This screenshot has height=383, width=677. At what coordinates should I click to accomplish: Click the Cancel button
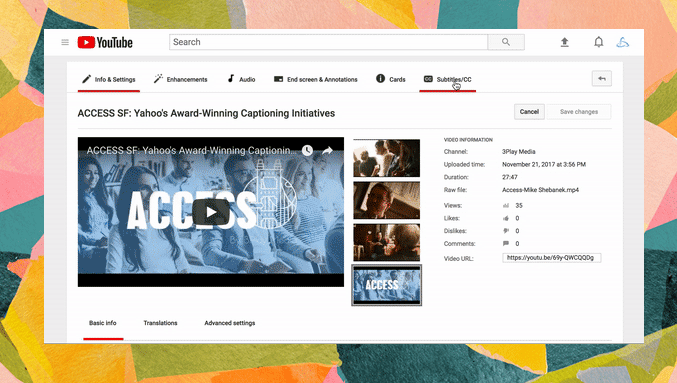(x=529, y=112)
